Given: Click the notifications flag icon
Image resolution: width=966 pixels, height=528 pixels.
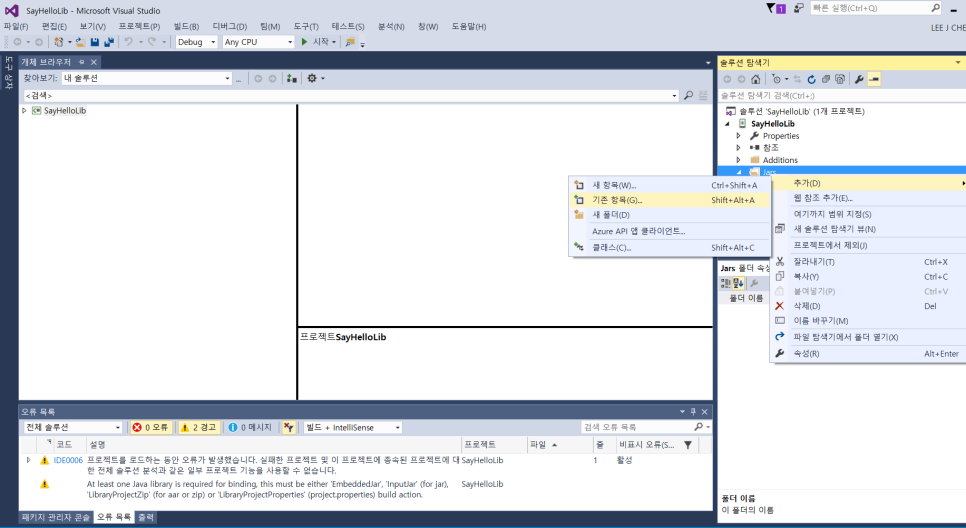Looking at the screenshot, I should point(771,8).
